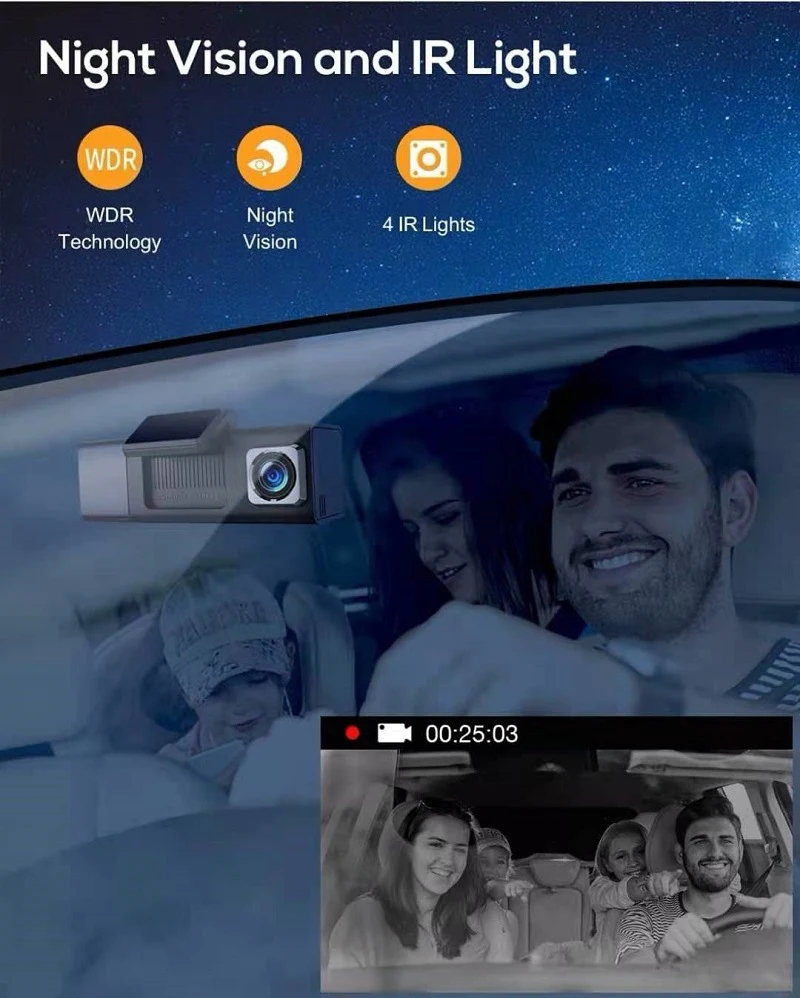Viewport: 800px width, 998px height.
Task: Click the orange WDR icon
Action: pos(109,158)
